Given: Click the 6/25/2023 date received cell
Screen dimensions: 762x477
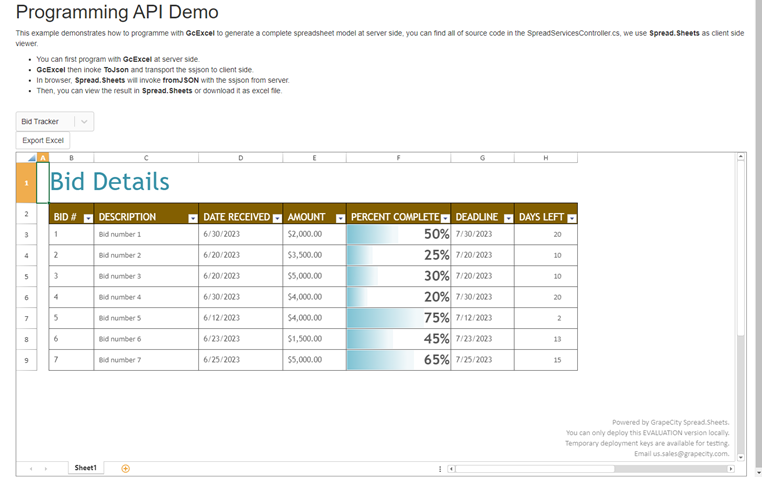Looking at the screenshot, I should click(241, 360).
